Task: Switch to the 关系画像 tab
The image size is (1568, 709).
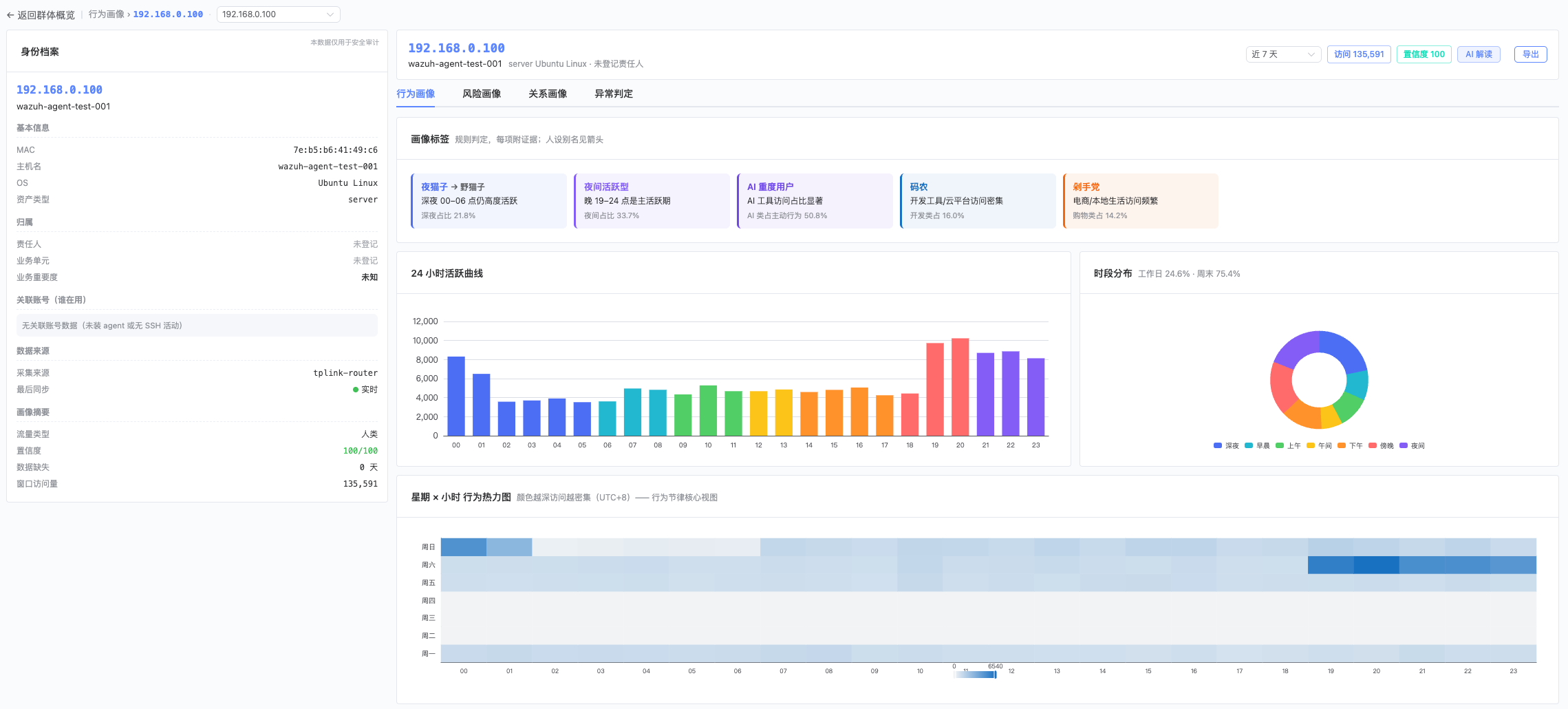Action: point(548,94)
